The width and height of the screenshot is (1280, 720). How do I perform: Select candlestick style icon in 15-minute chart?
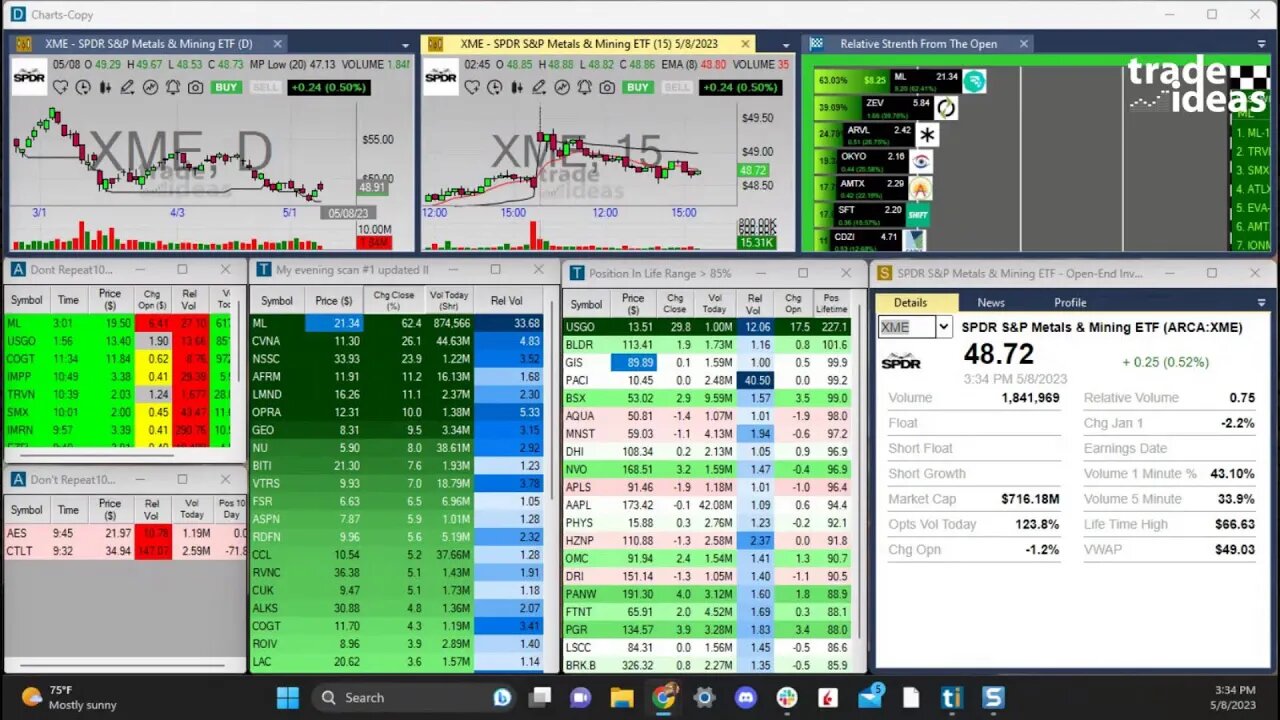coord(516,87)
